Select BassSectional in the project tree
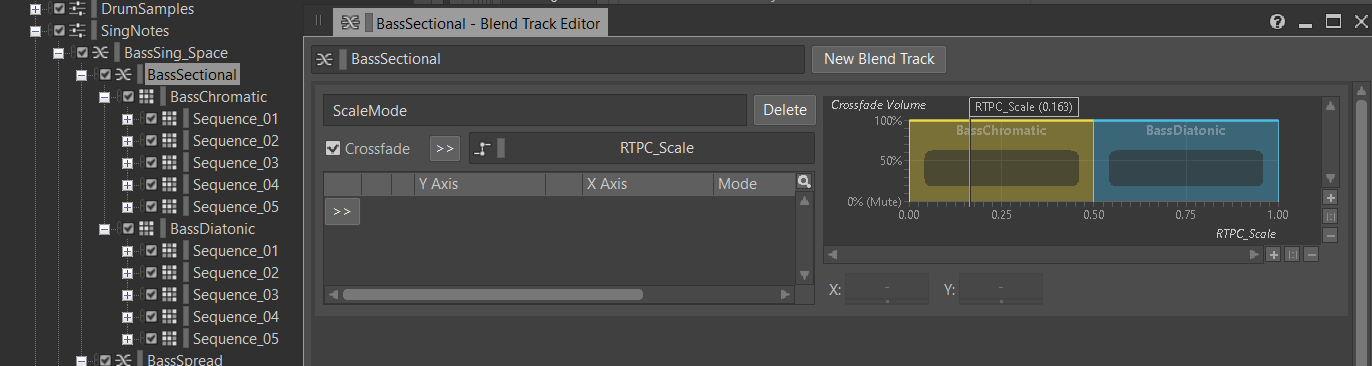 (x=192, y=75)
